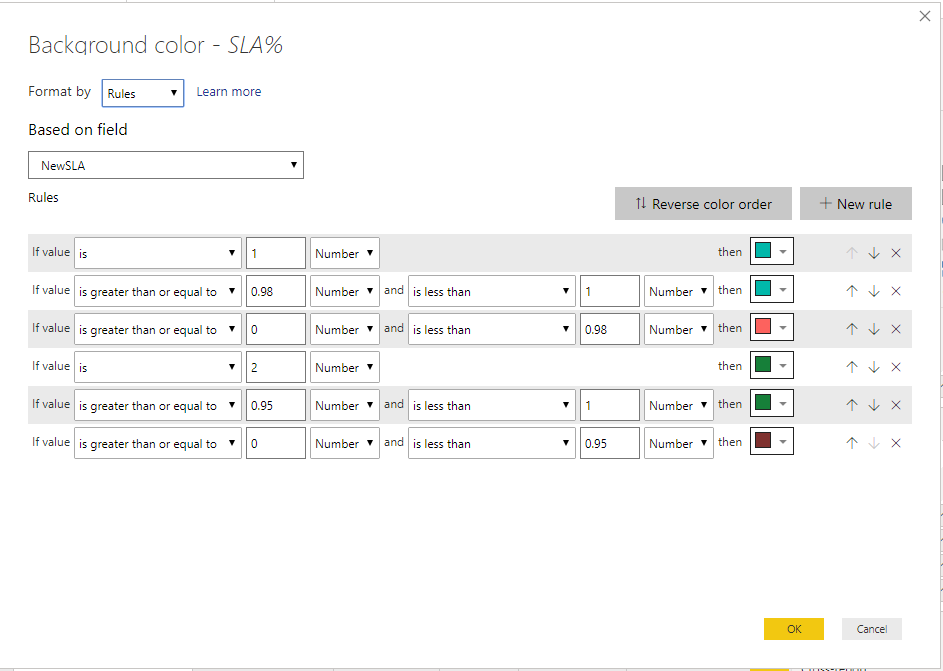The image size is (943, 671).
Task: Edit the value field containing 2
Action: pyautogui.click(x=275, y=367)
